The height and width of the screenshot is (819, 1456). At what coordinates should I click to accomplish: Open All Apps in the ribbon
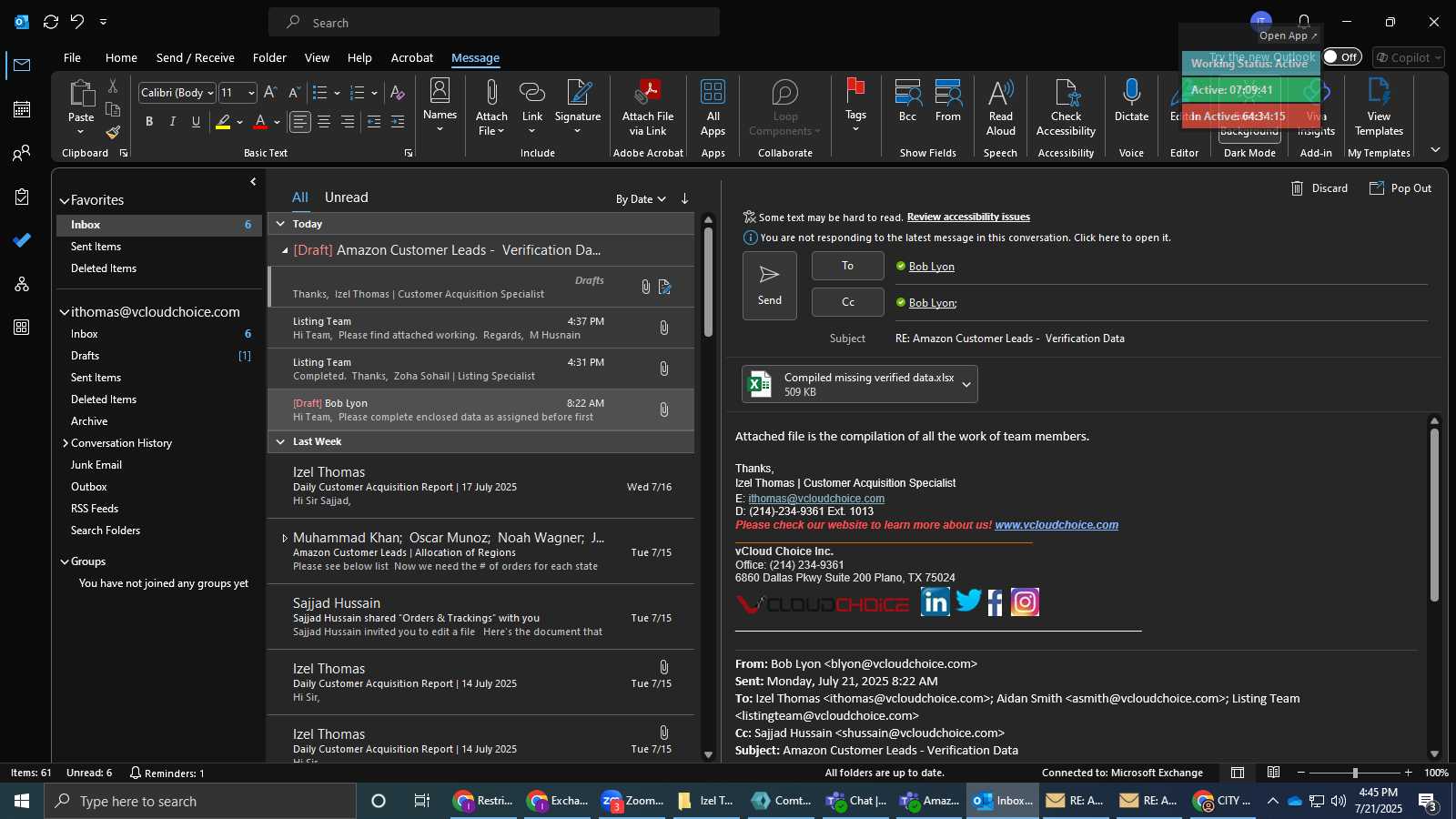coord(713,106)
